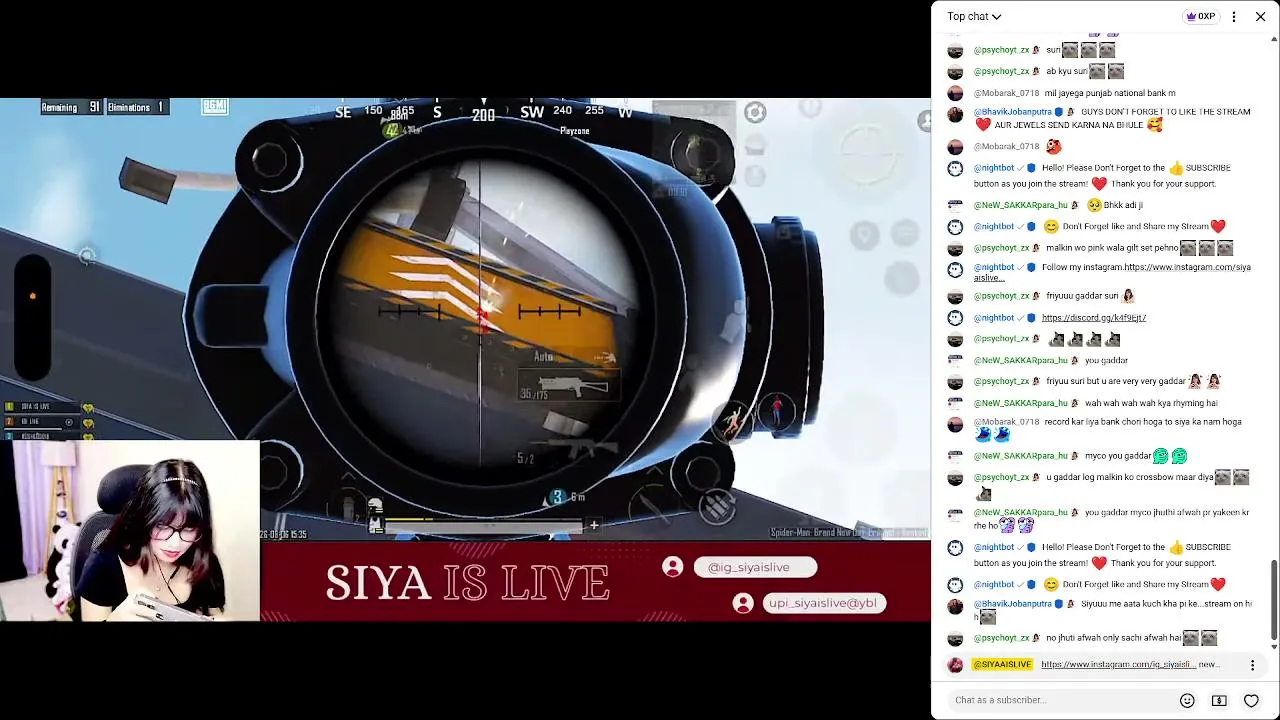Screen dimensions: 1280x720
Task: Open the discord.gg invite link in chat
Action: (1094, 318)
